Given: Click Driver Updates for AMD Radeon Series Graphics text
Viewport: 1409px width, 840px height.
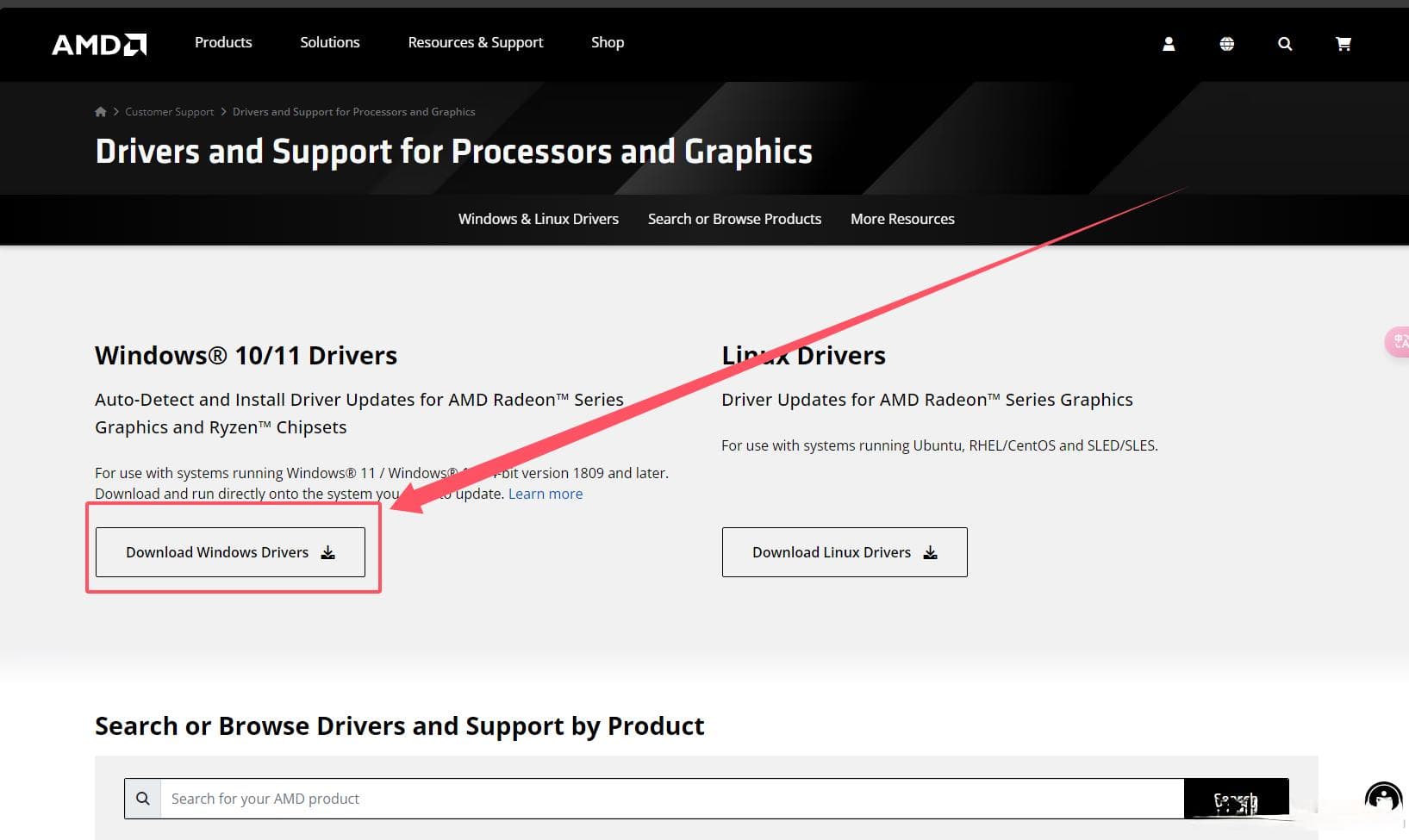Looking at the screenshot, I should [x=927, y=400].
